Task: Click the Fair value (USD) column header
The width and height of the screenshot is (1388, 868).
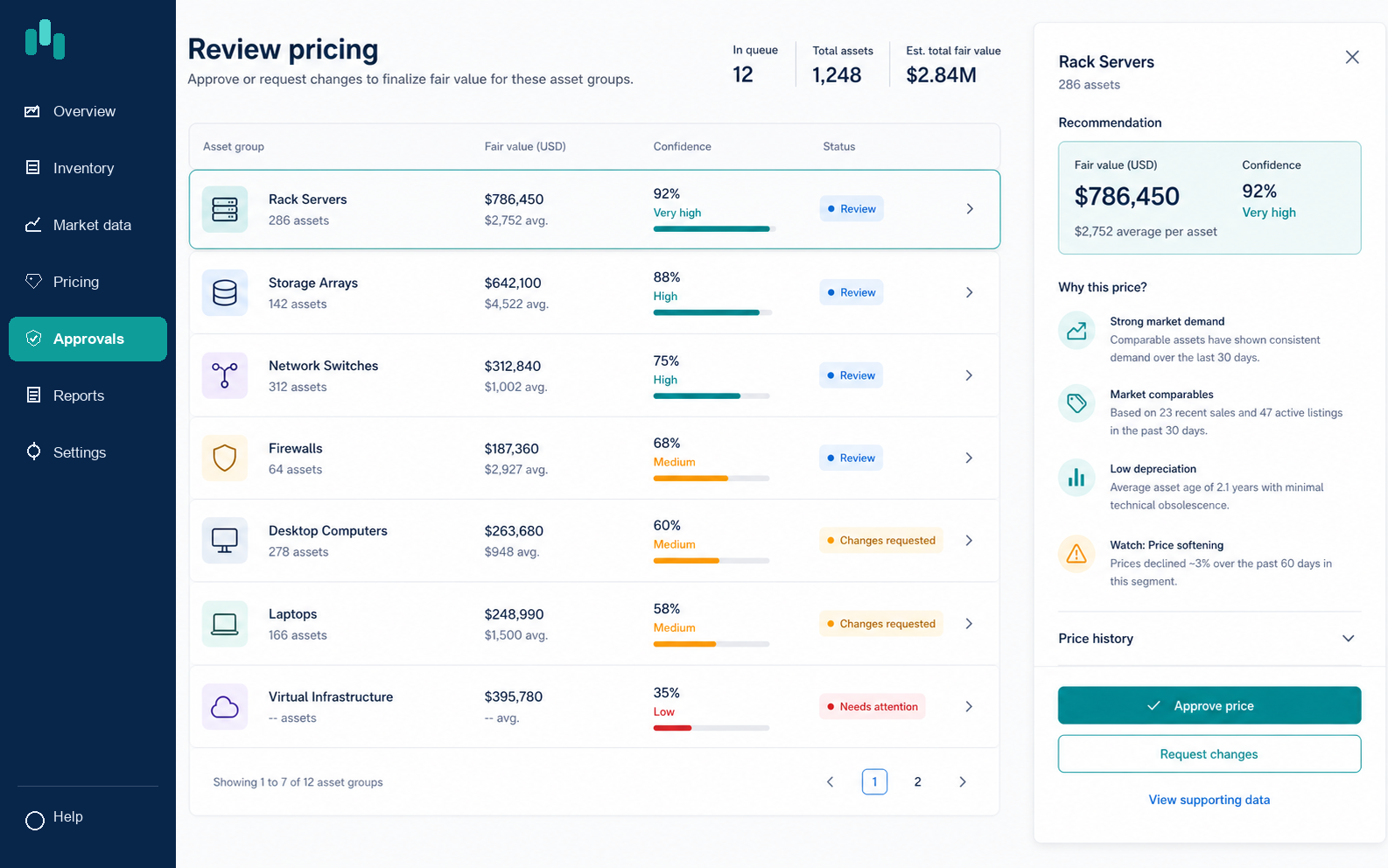Action: [x=525, y=147]
